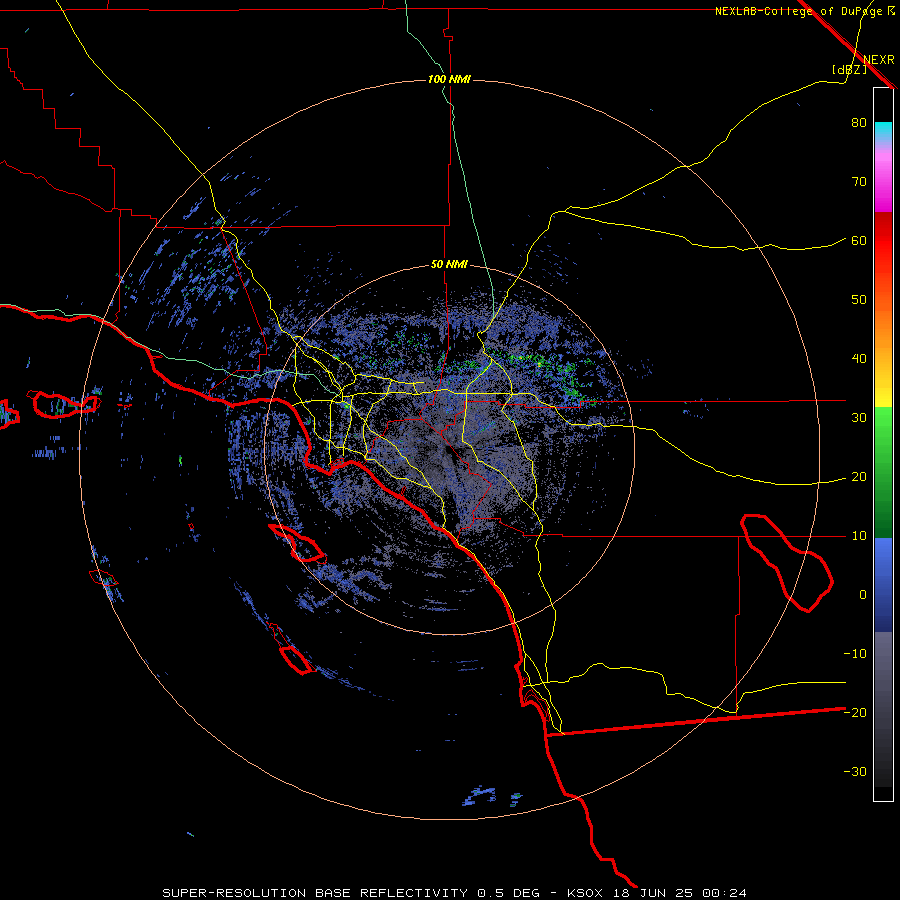Viewport: 900px width, 900px height.
Task: Select the "NEXLAB-College of DuPage" header text
Action: coord(801,11)
